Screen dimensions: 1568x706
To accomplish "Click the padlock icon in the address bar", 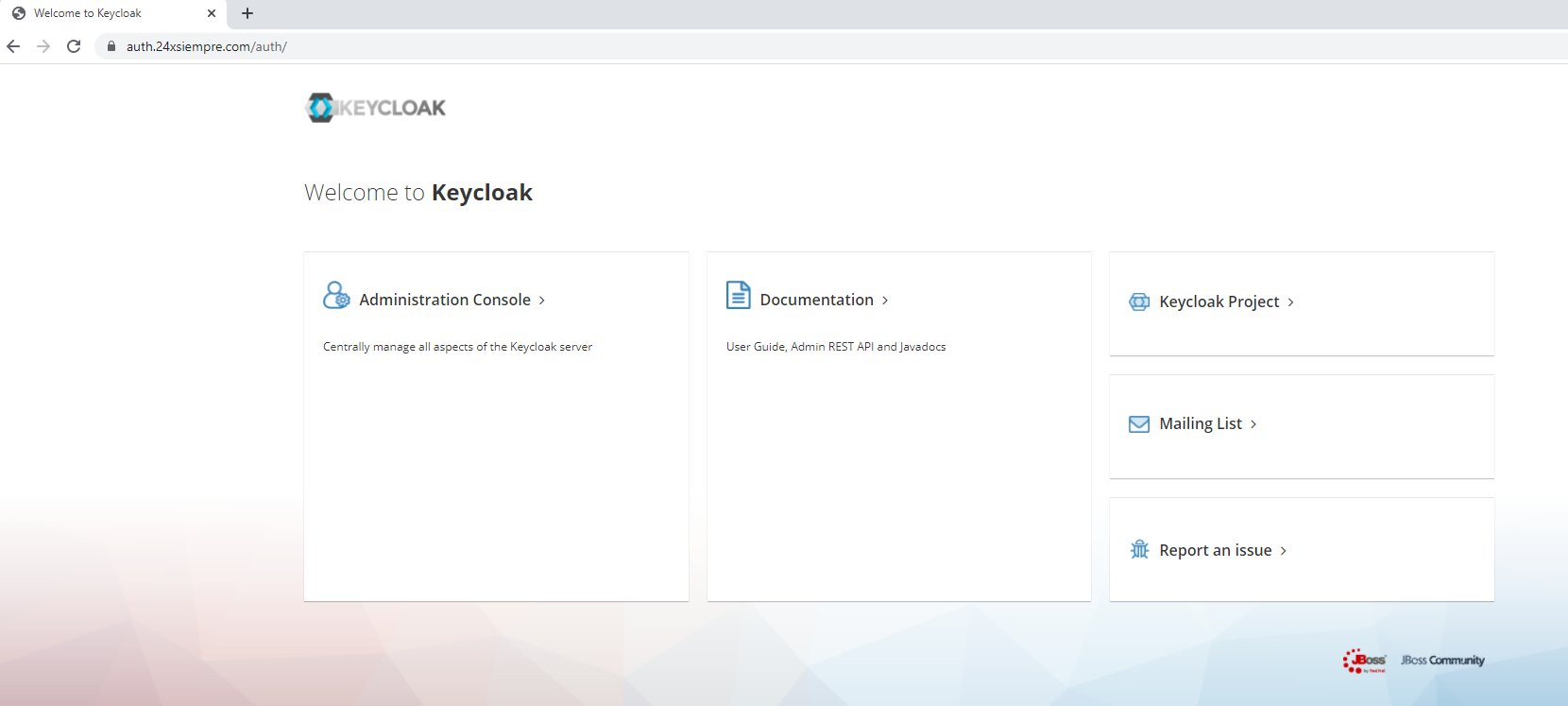I will click(x=111, y=46).
